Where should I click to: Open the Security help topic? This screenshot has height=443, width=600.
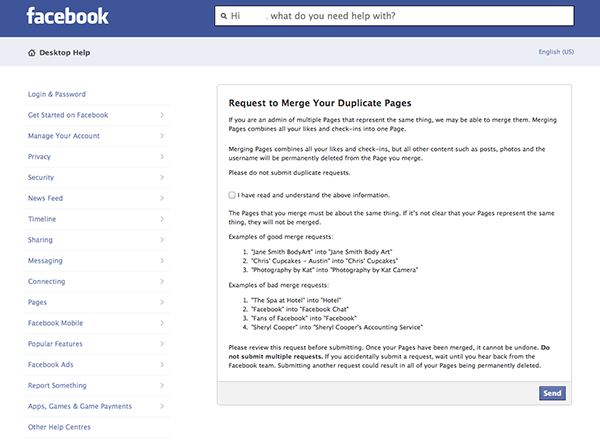tap(41, 178)
